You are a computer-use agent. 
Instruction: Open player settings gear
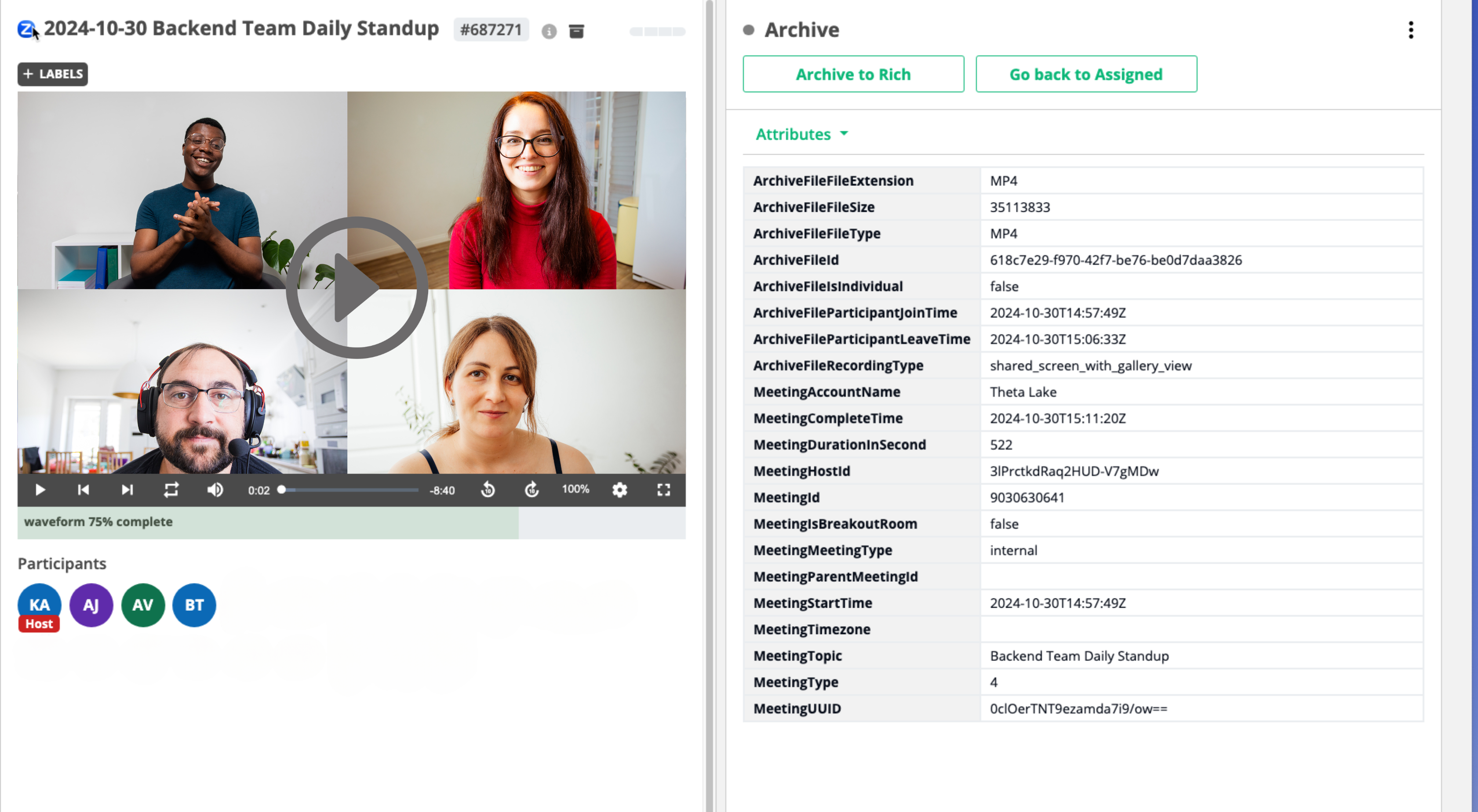pos(620,490)
